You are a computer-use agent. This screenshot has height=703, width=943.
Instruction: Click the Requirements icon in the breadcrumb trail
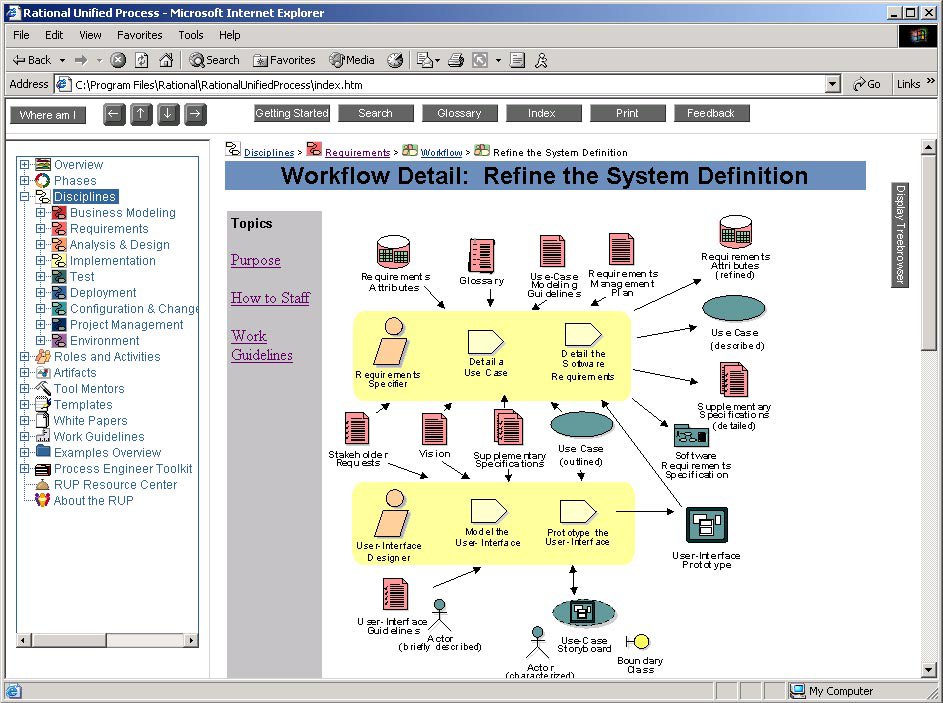(315, 151)
